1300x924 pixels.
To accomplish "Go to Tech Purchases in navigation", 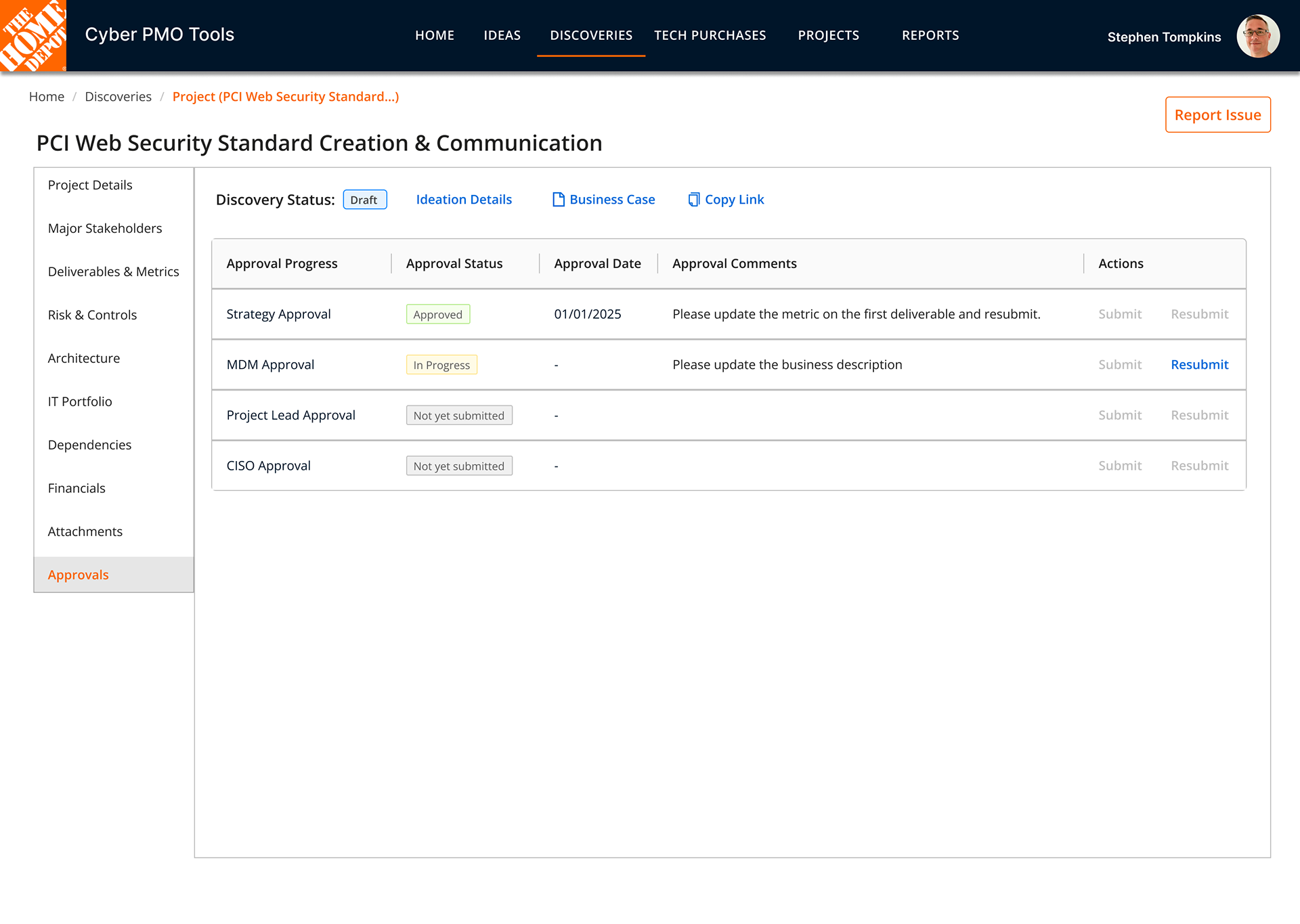I will click(710, 35).
